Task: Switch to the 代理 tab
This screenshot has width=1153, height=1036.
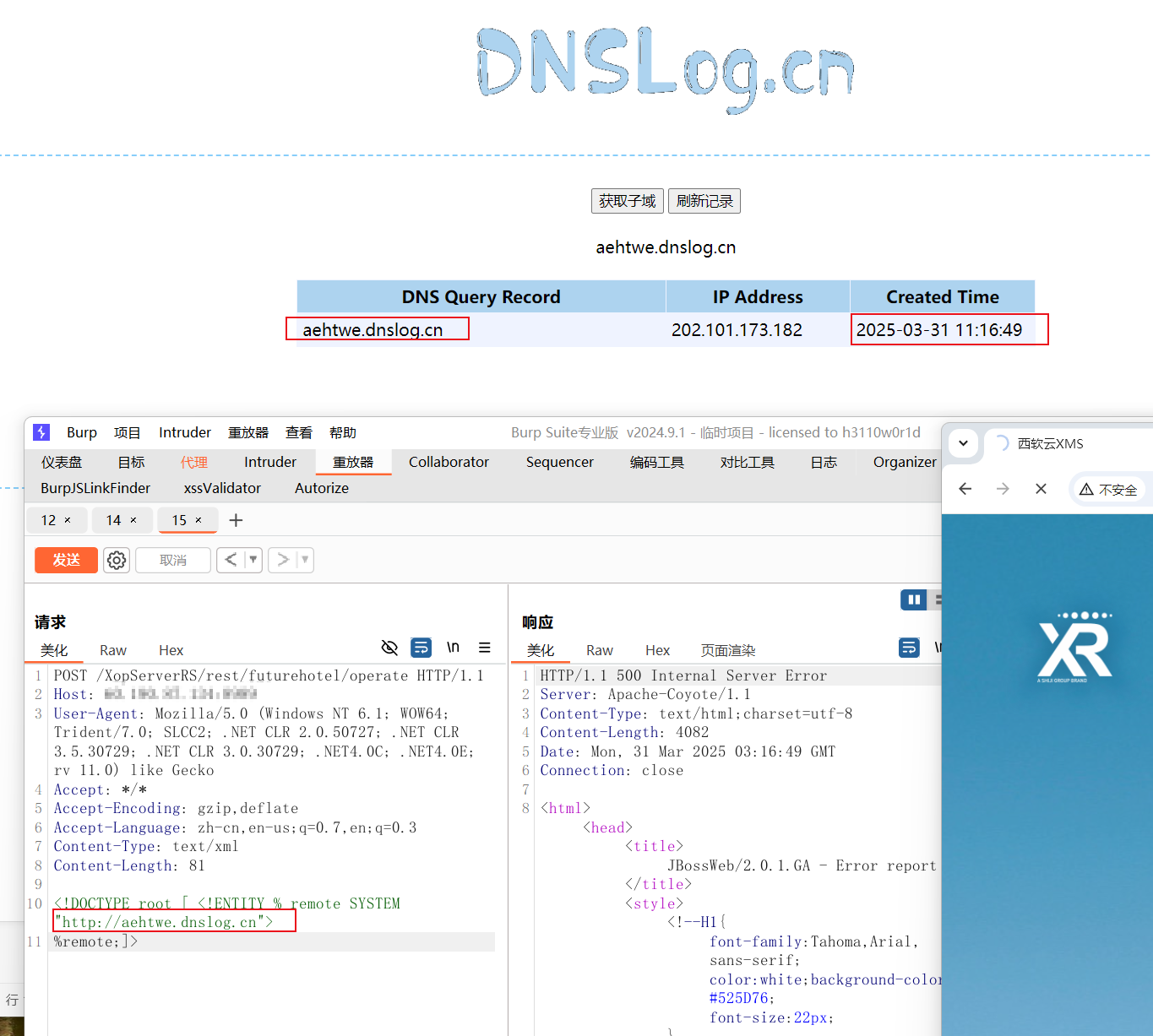Action: click(193, 462)
